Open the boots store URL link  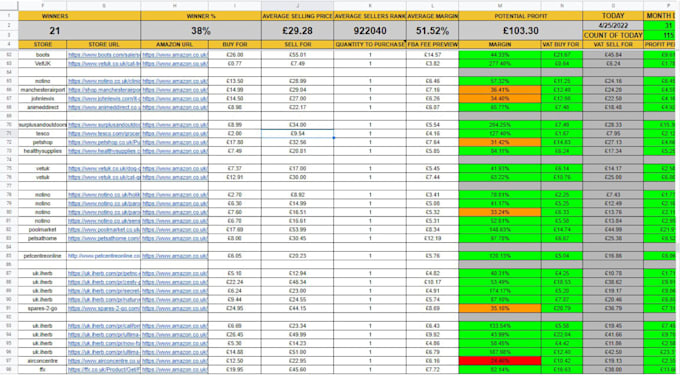tap(104, 55)
